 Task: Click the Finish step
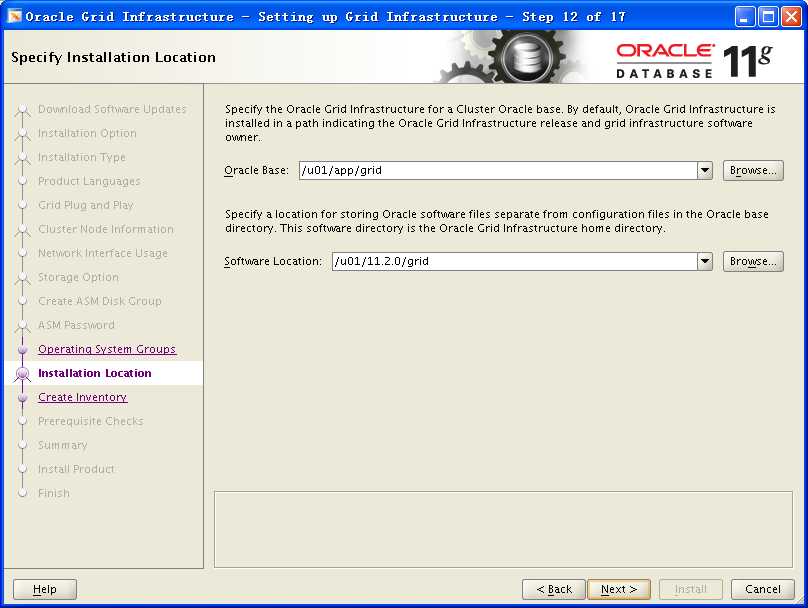[54, 493]
